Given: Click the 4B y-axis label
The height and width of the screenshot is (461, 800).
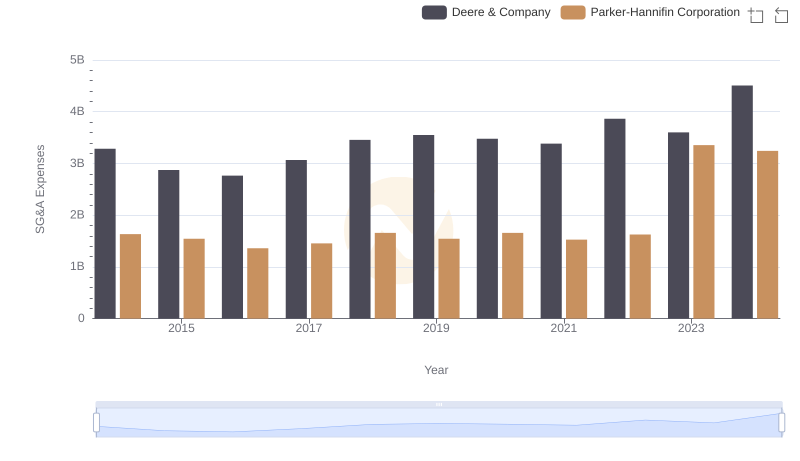Looking at the screenshot, I should point(77,112).
